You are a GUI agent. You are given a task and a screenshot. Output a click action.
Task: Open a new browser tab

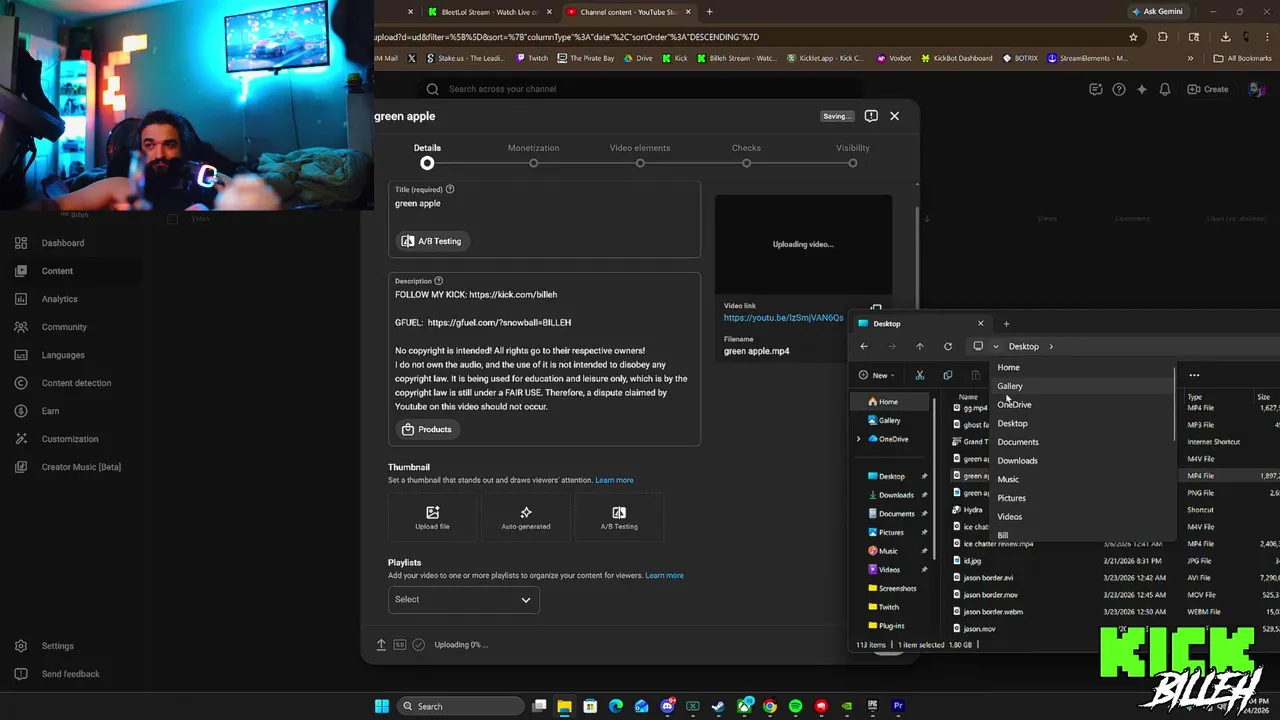709,12
